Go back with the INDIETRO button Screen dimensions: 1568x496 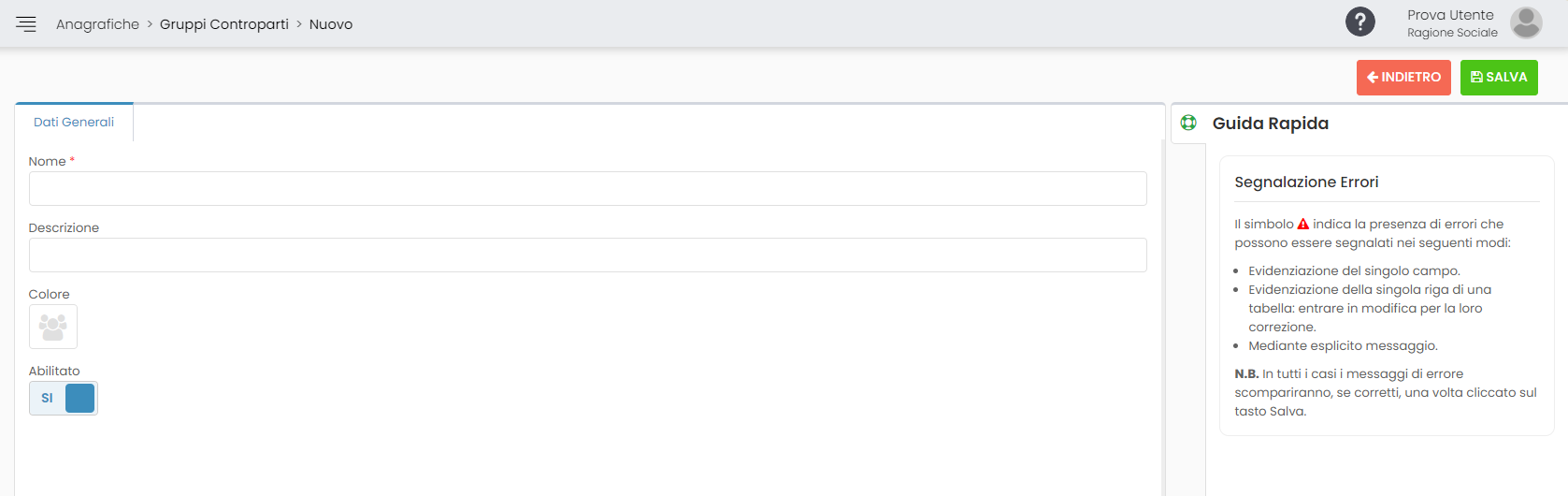pos(1403,78)
